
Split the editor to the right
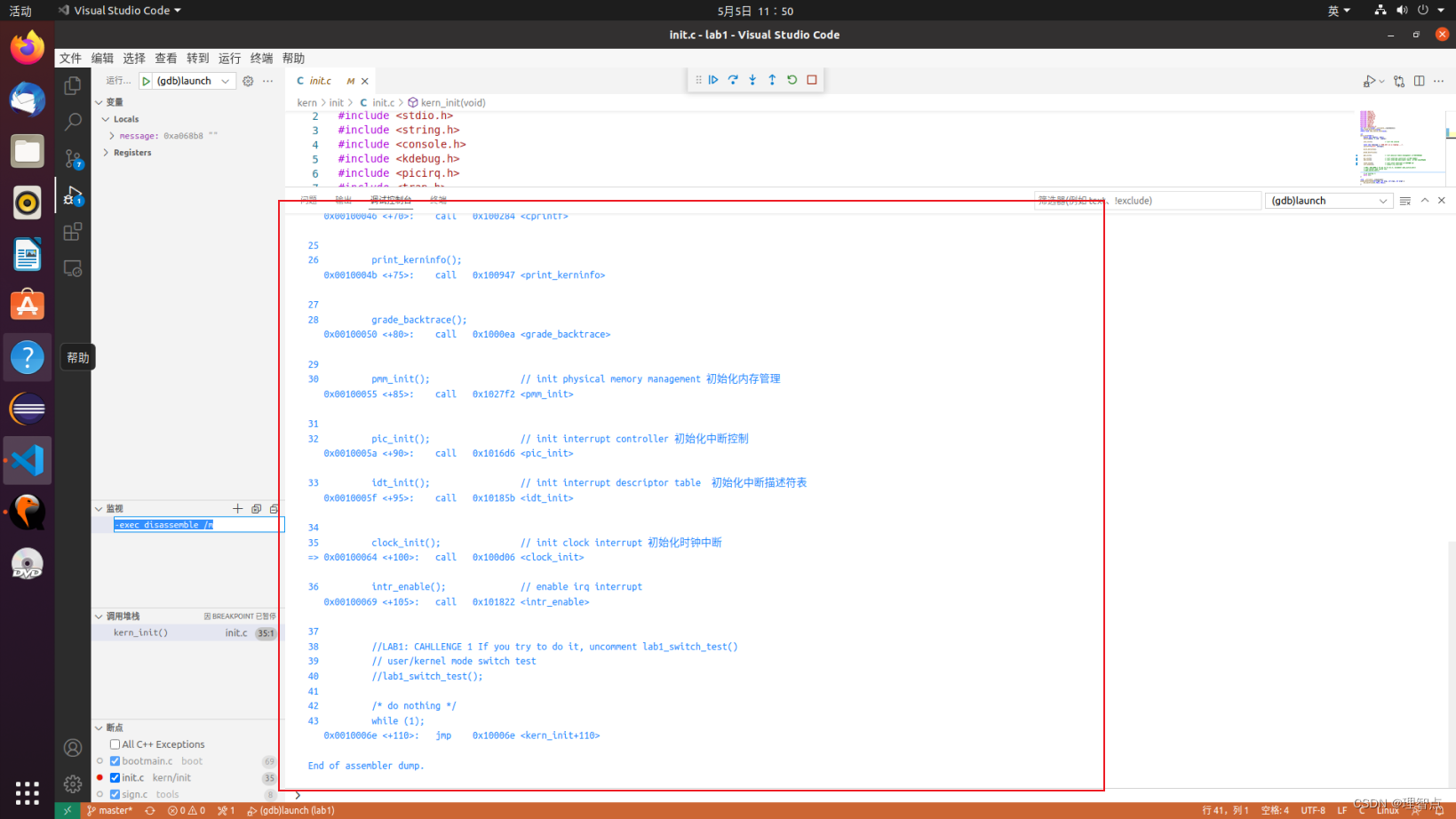1420,81
